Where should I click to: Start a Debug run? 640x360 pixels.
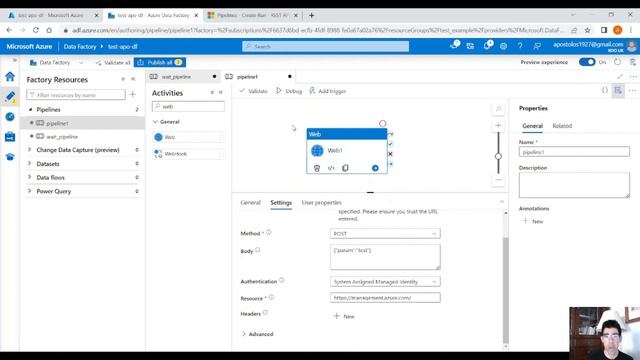[x=289, y=91]
